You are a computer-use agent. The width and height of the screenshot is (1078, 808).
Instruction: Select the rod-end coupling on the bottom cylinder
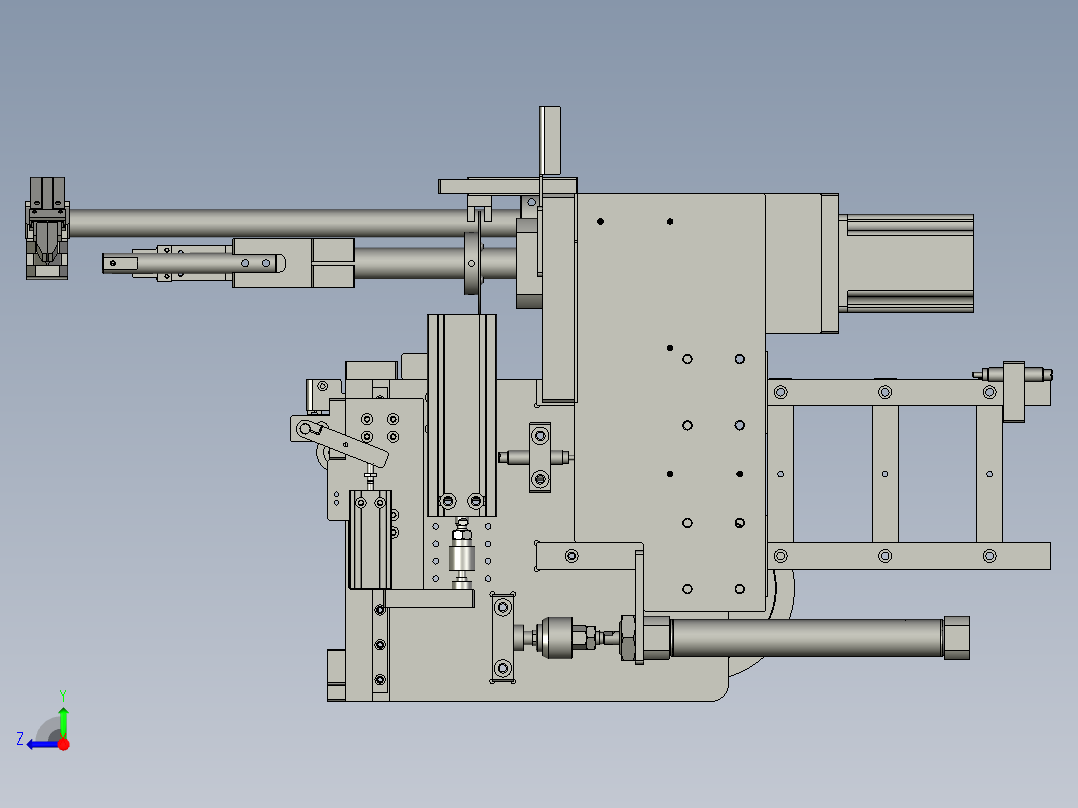(x=554, y=637)
